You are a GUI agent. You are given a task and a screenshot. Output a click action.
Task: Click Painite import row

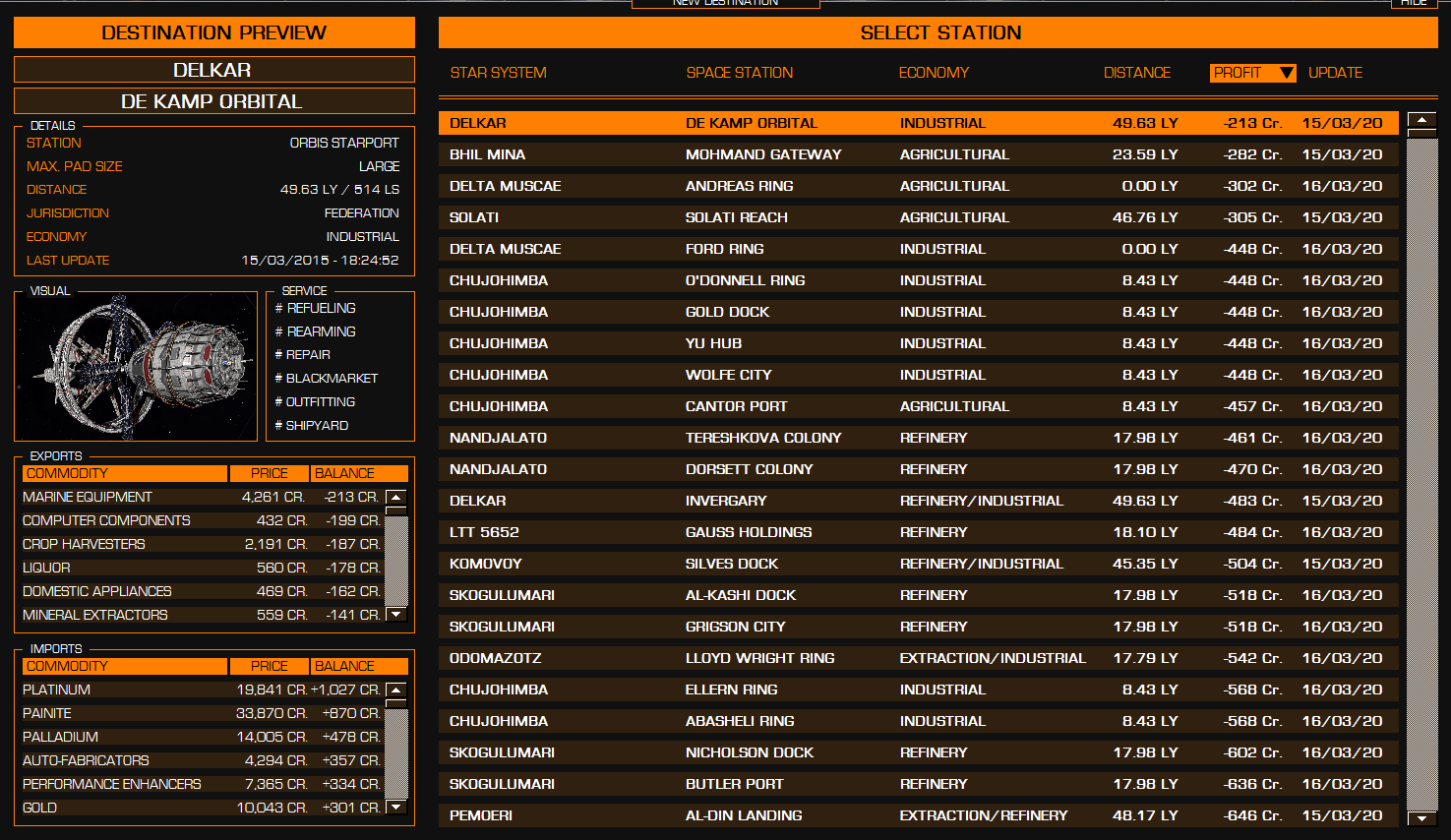pyautogui.click(x=202, y=713)
